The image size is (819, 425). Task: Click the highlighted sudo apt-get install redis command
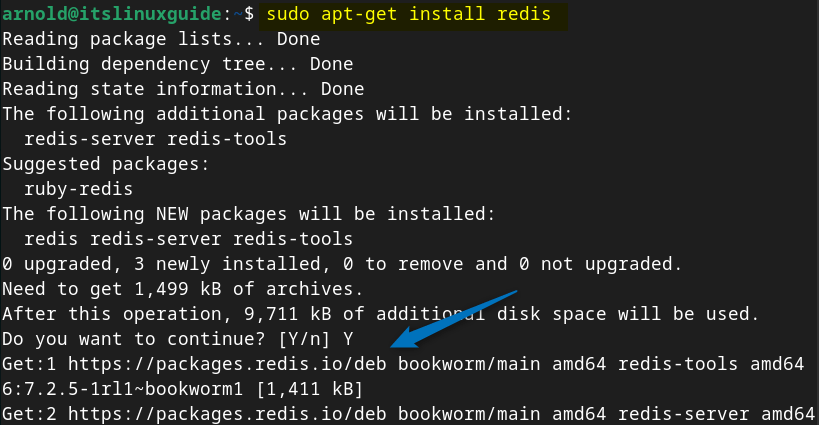click(413, 15)
